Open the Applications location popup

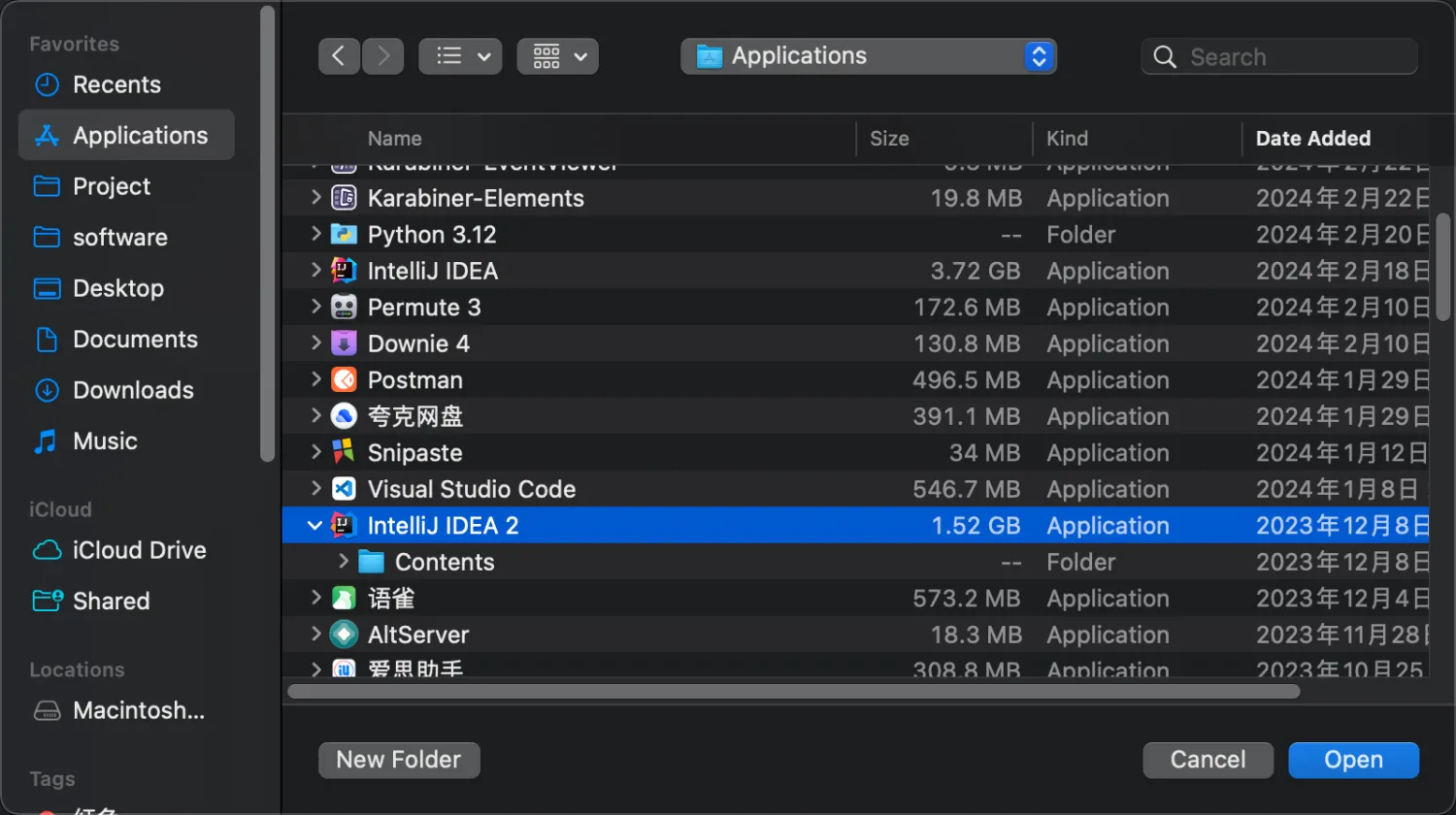tap(869, 56)
